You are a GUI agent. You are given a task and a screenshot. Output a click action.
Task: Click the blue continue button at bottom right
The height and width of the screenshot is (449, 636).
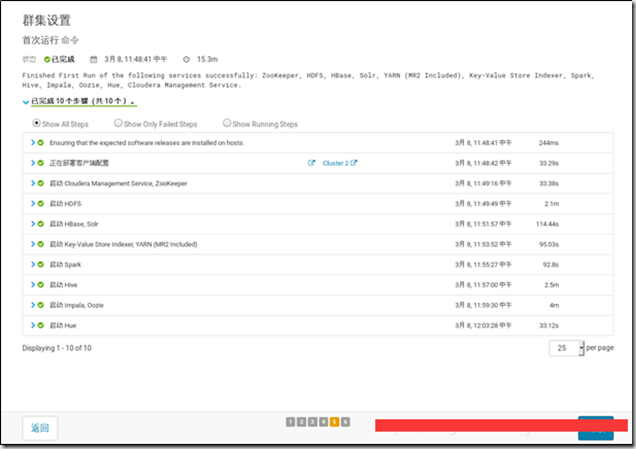pyautogui.click(x=595, y=428)
